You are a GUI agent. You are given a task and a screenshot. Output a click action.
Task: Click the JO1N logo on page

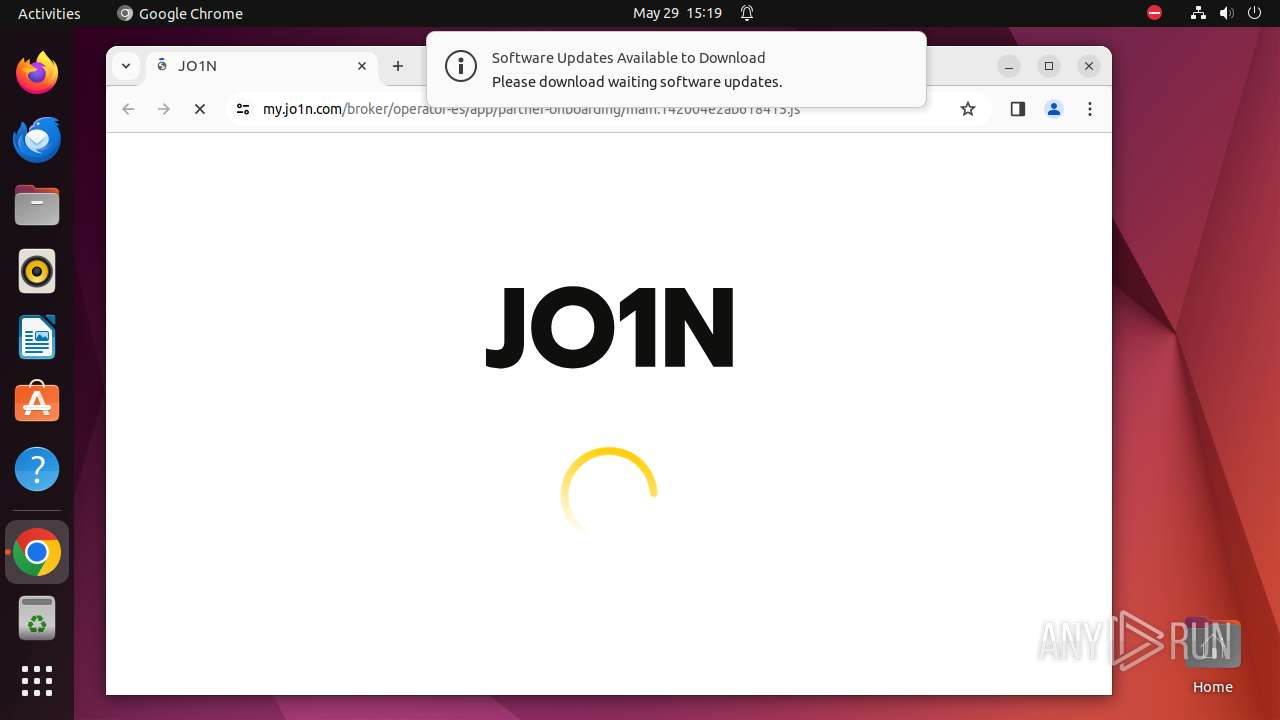tap(609, 327)
